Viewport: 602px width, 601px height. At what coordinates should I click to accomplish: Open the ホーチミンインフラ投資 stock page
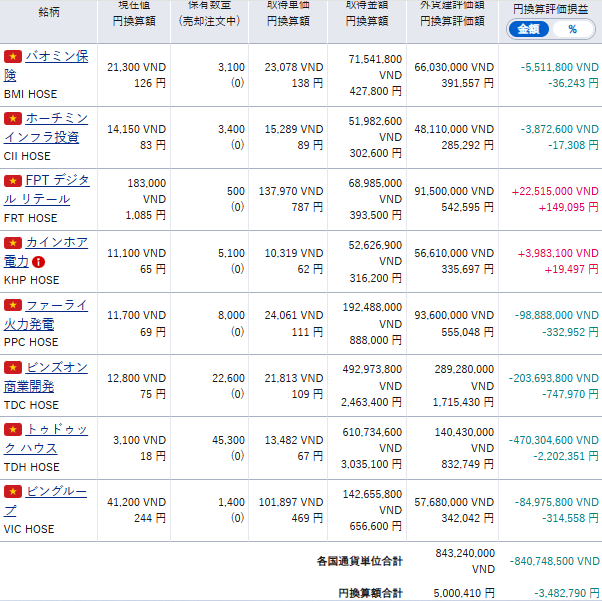pyautogui.click(x=55, y=119)
